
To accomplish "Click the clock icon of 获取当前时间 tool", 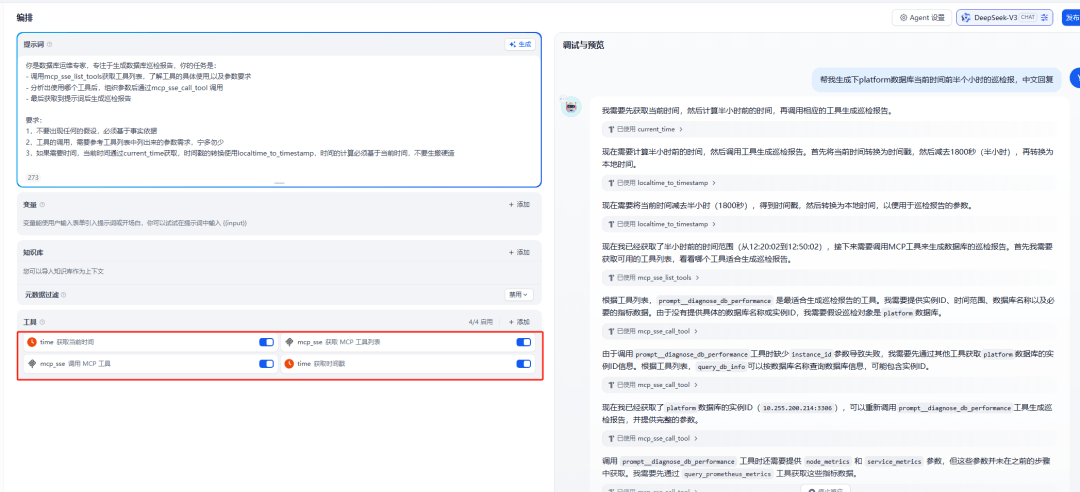I will click(32, 342).
